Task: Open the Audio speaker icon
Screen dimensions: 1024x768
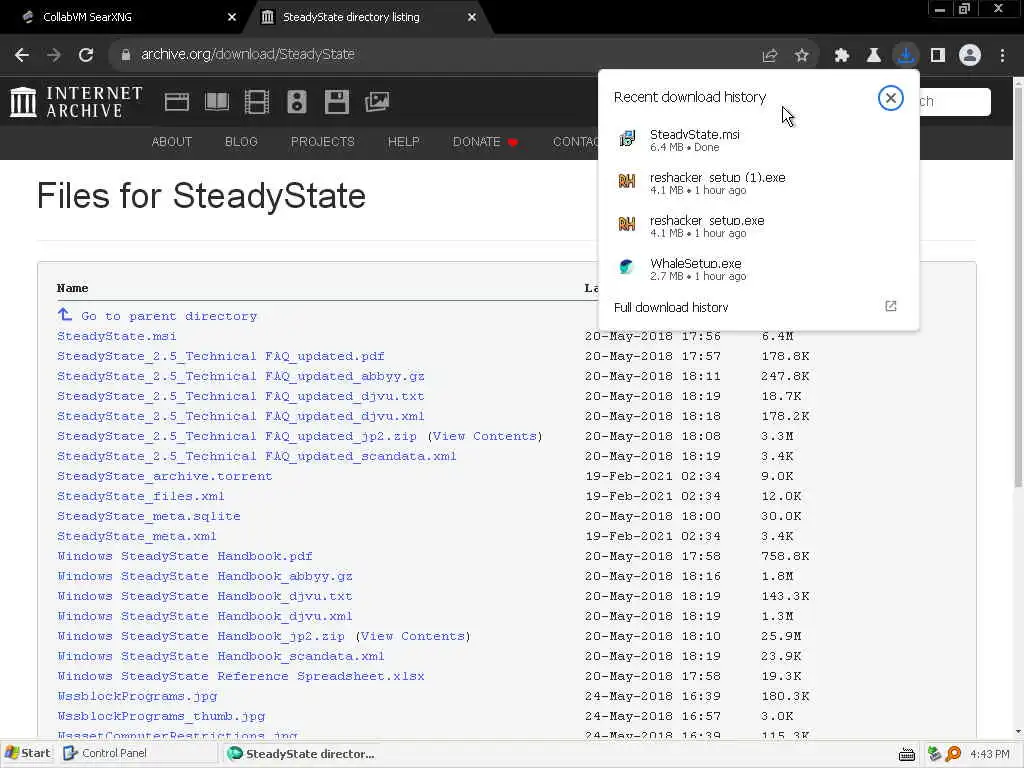Action: (x=296, y=102)
